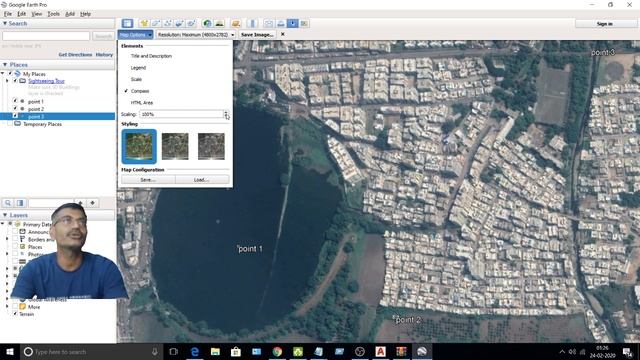Click the Add Path toolbar icon
This screenshot has width=640, height=360.
[x=167, y=23]
